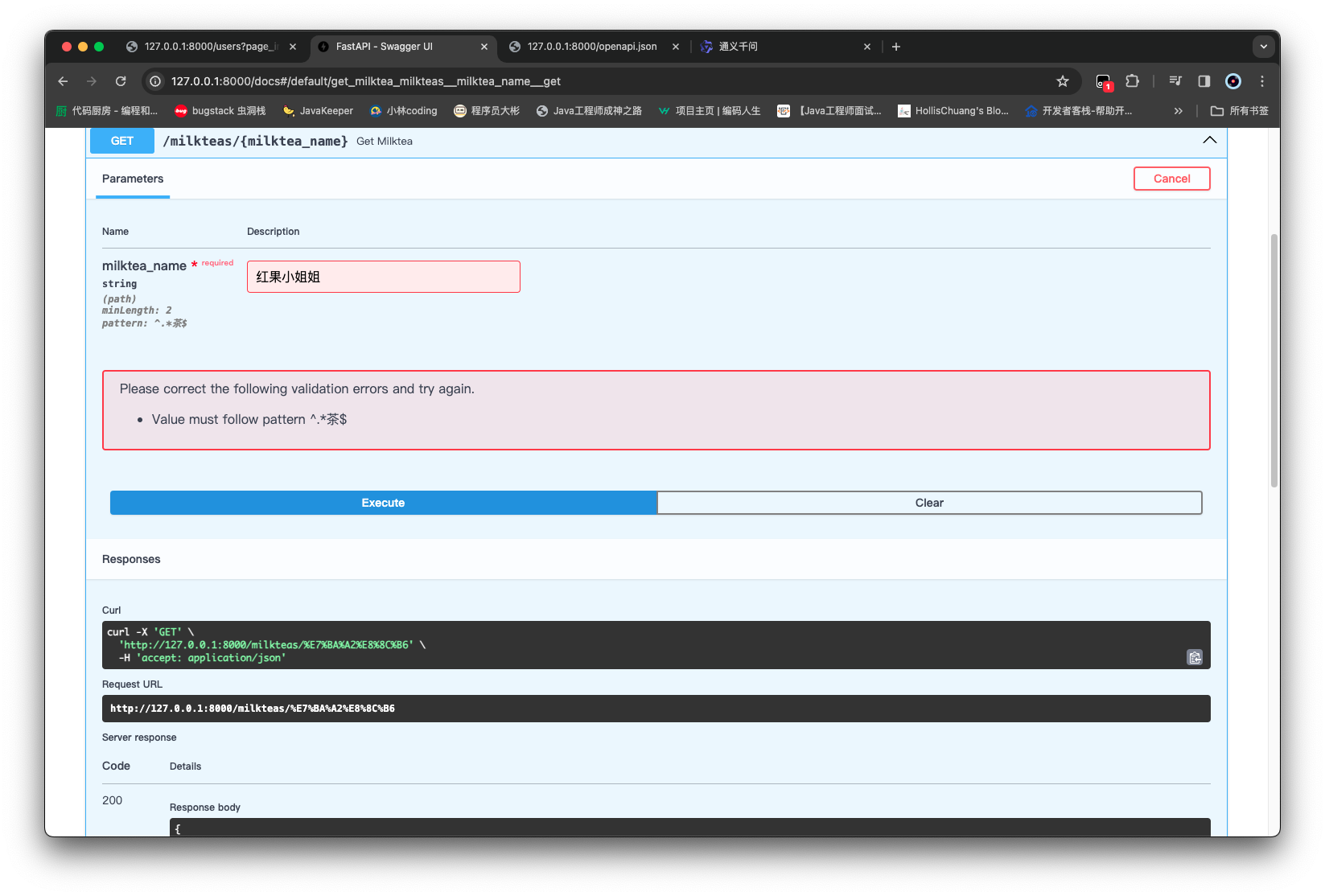The width and height of the screenshot is (1325, 896).
Task: Open the Chrome side panel icon
Action: 1204,81
